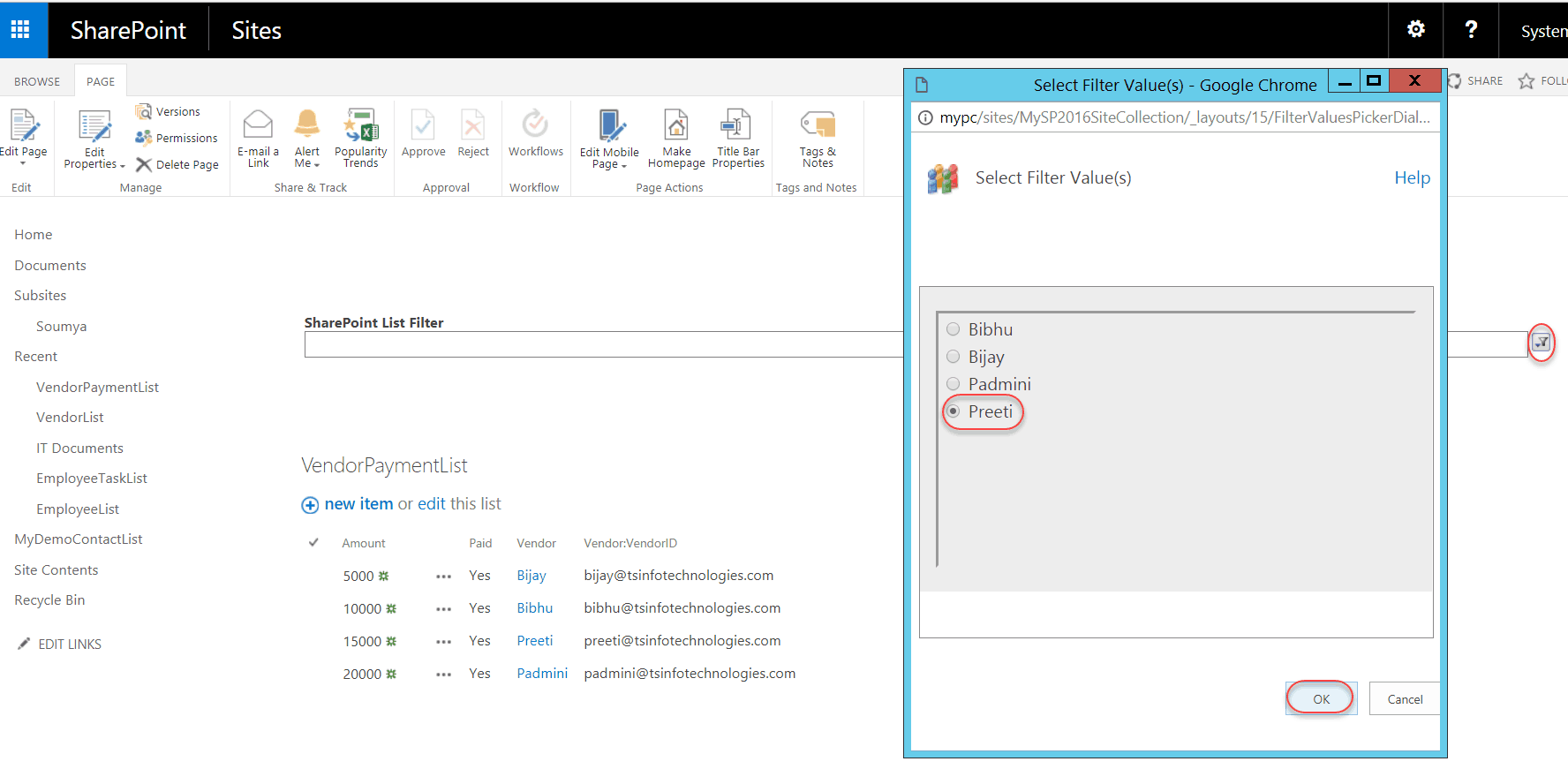
Task: Open EmployeeTaskList in the Recent links
Action: pos(92,478)
